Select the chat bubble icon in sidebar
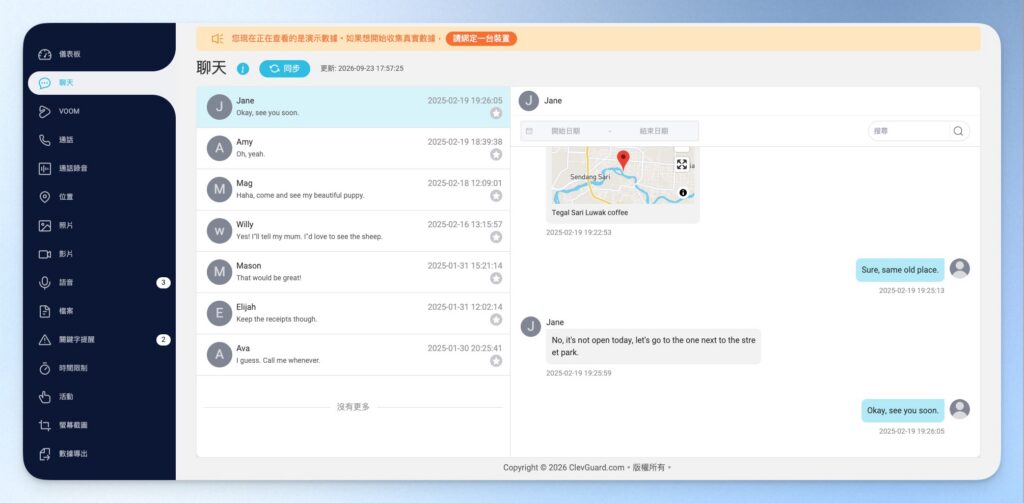Image resolution: width=1024 pixels, height=503 pixels. click(x=44, y=83)
